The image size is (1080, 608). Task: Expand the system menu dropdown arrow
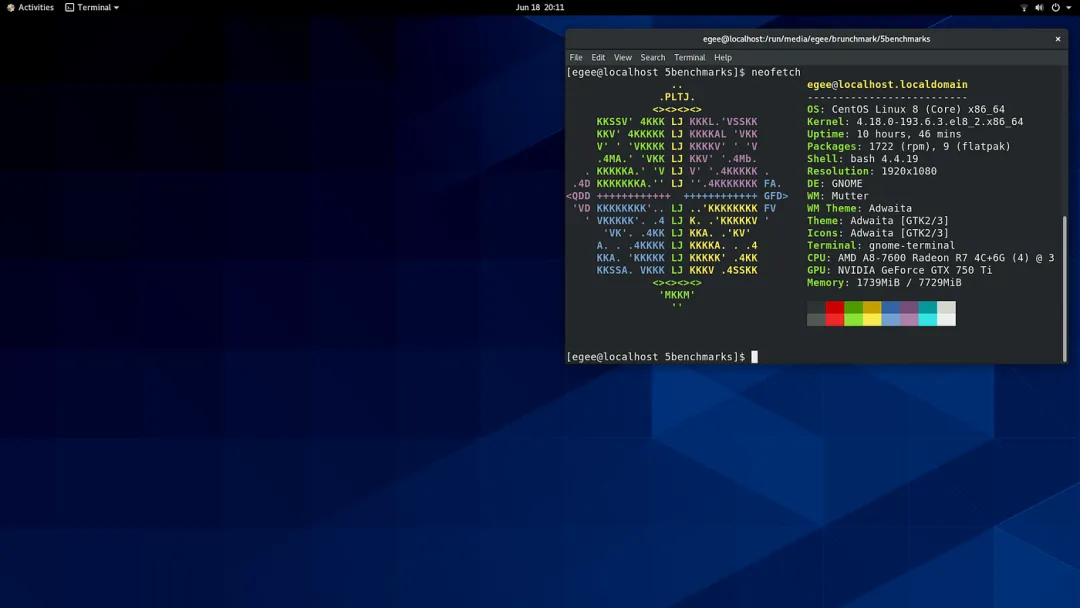pyautogui.click(x=1069, y=8)
